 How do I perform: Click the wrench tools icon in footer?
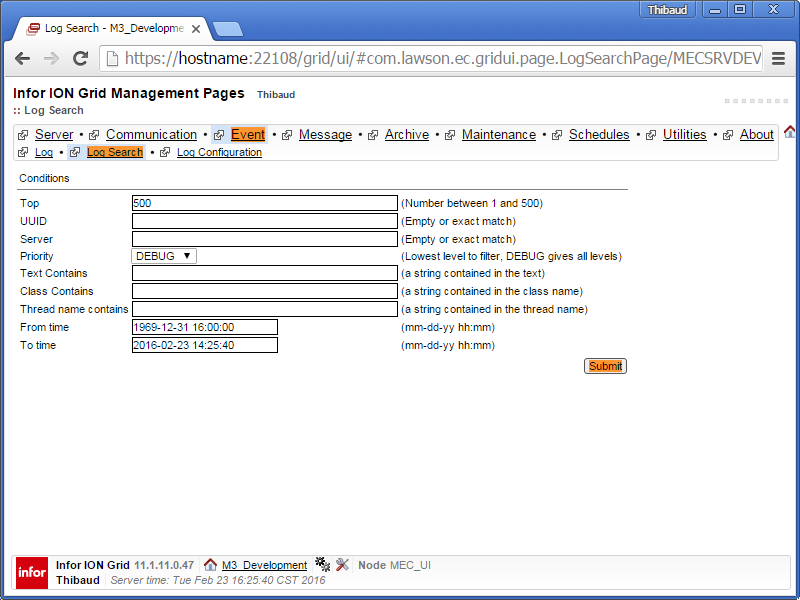pos(342,565)
